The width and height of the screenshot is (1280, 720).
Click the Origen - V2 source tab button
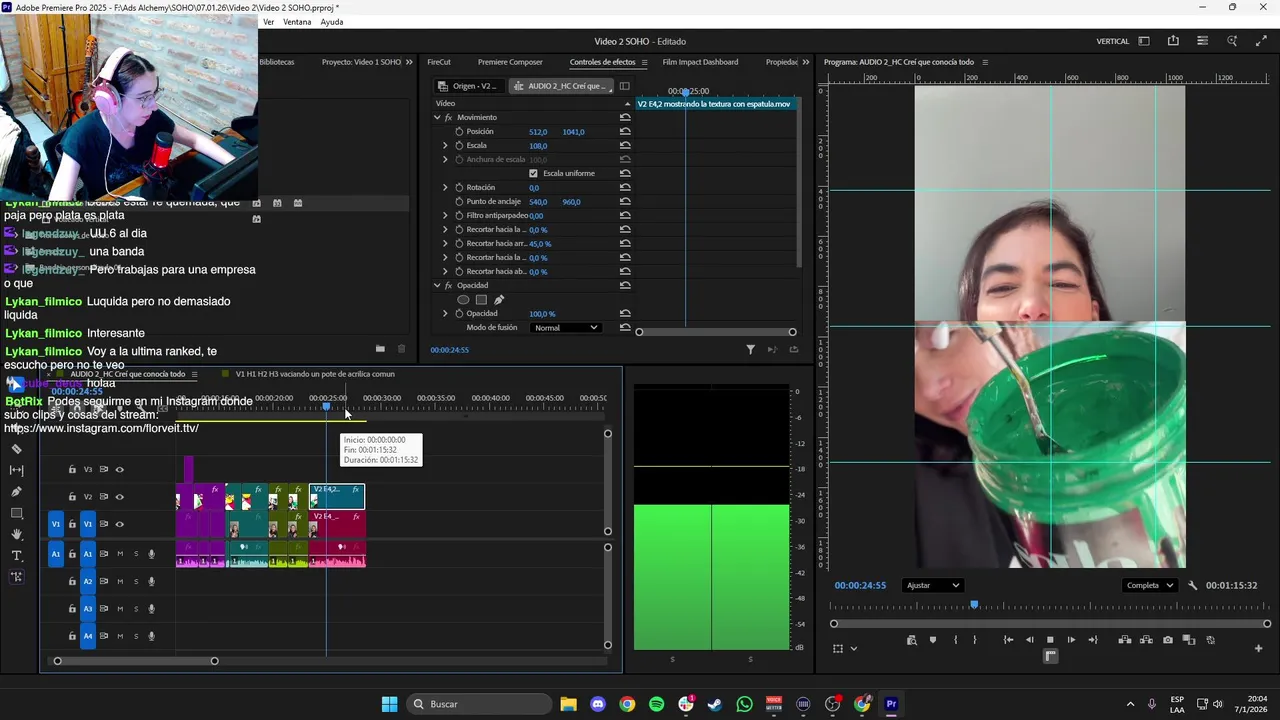click(468, 86)
